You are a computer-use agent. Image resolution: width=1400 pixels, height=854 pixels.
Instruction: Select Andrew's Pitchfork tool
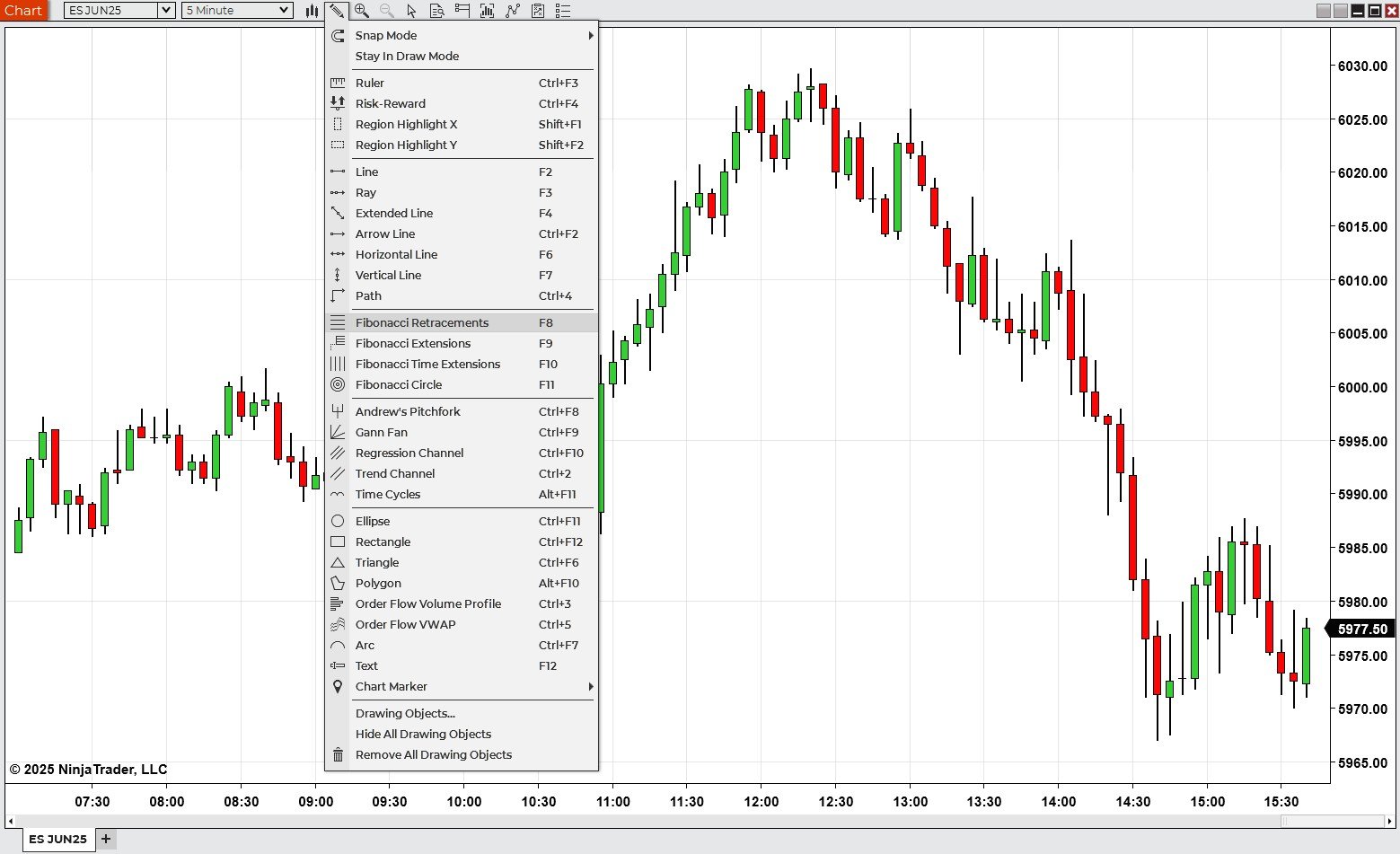462,411
